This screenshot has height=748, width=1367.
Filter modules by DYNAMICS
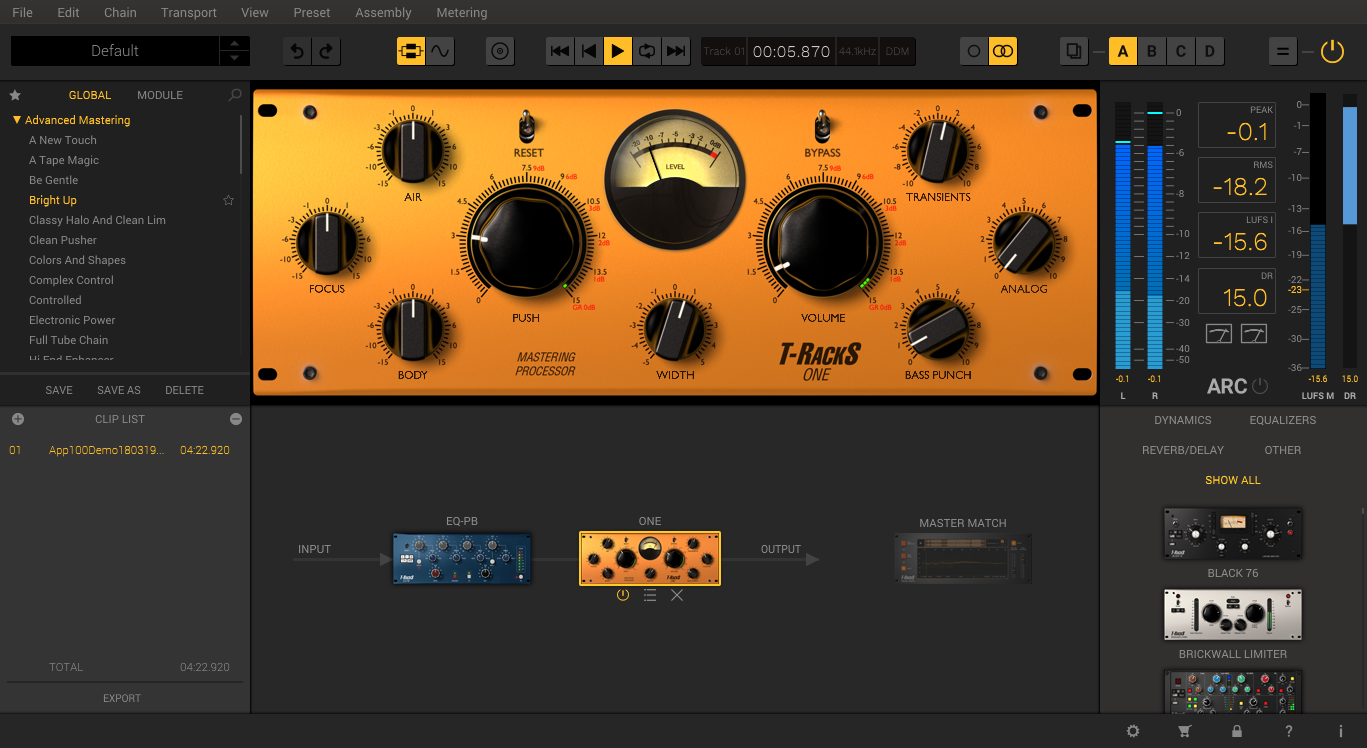(1183, 420)
